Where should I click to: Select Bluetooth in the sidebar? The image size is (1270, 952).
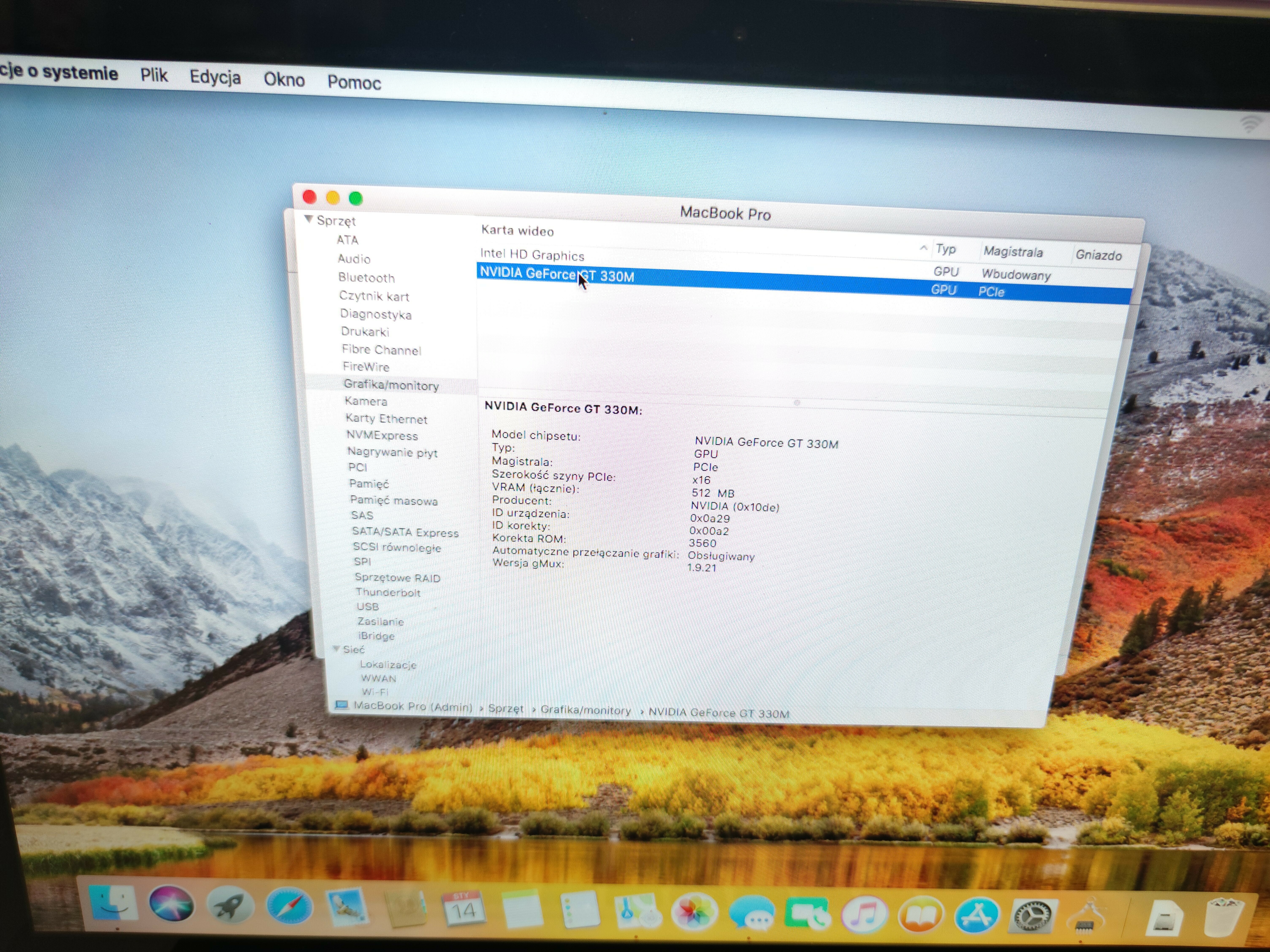(x=366, y=278)
